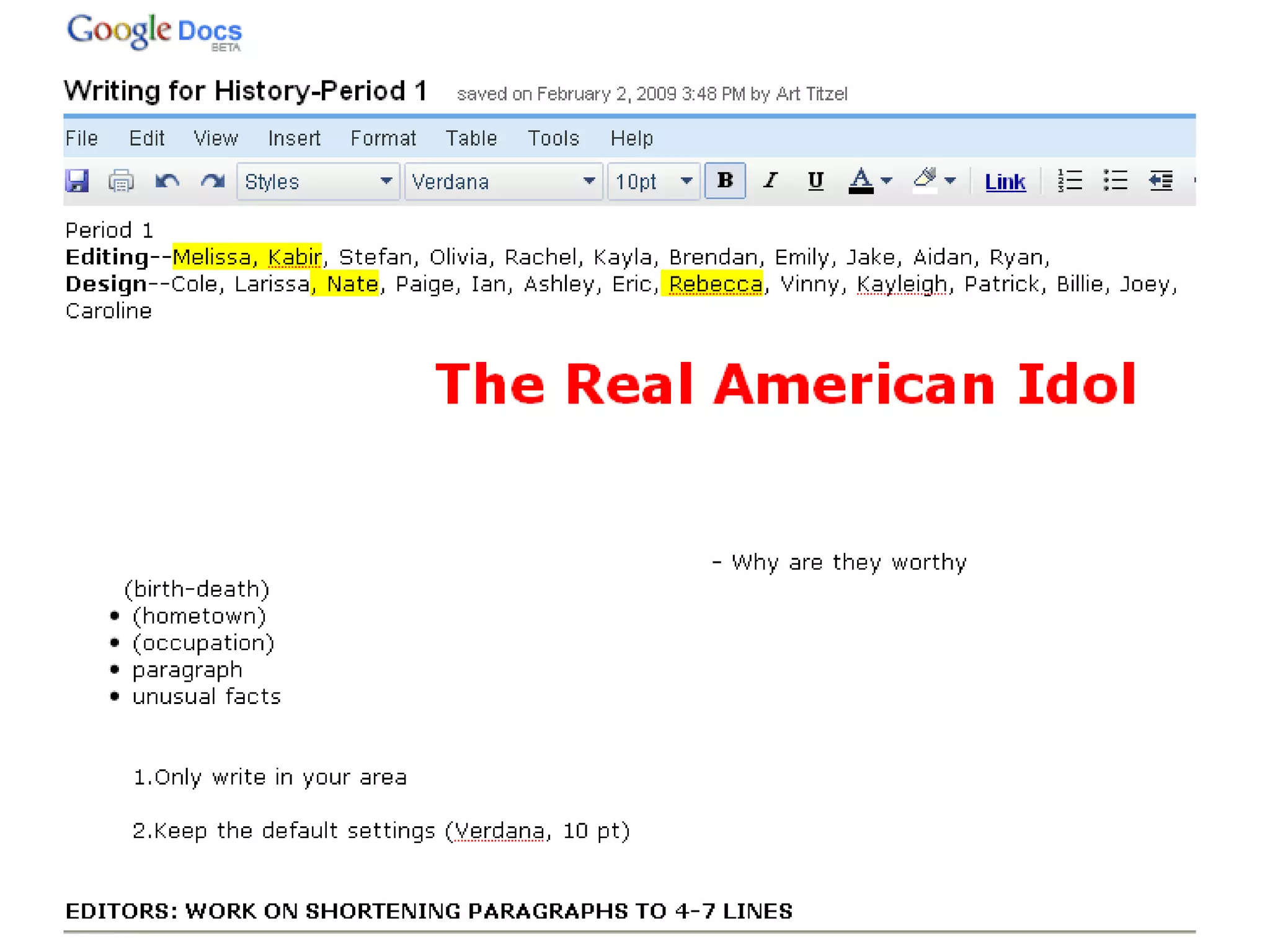Insert a numbered list

[1070, 181]
